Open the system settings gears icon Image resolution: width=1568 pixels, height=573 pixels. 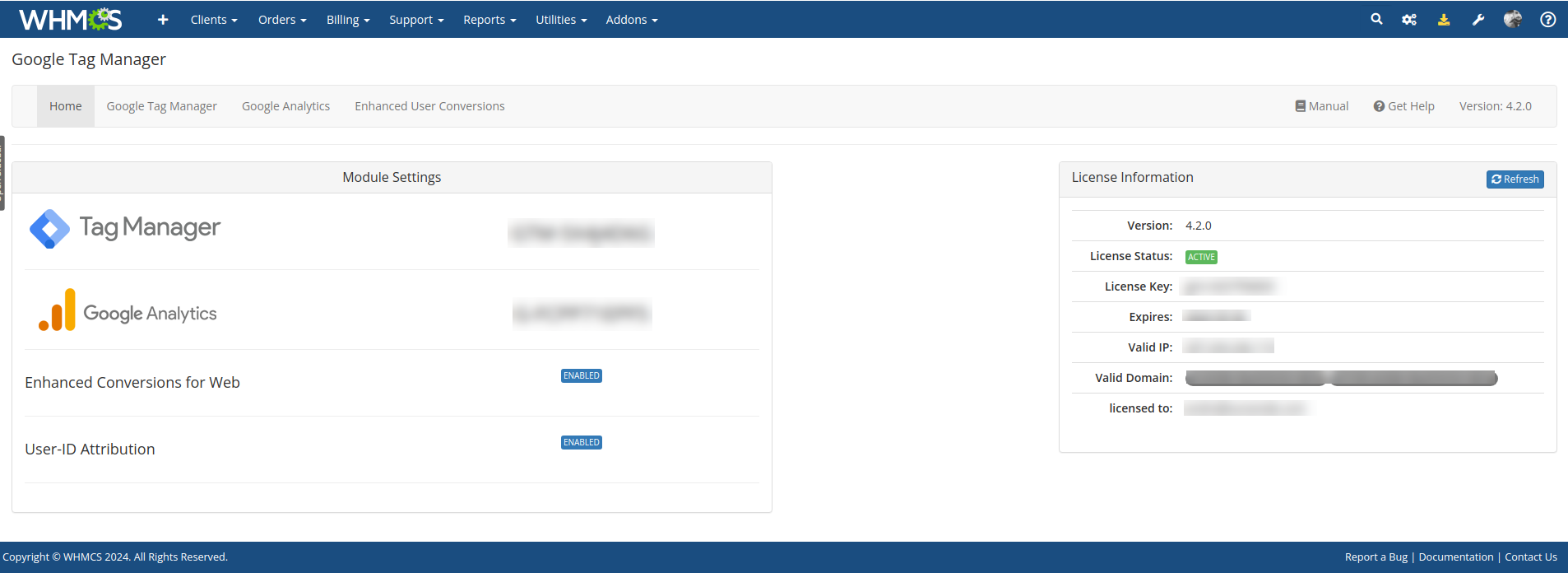[1409, 19]
